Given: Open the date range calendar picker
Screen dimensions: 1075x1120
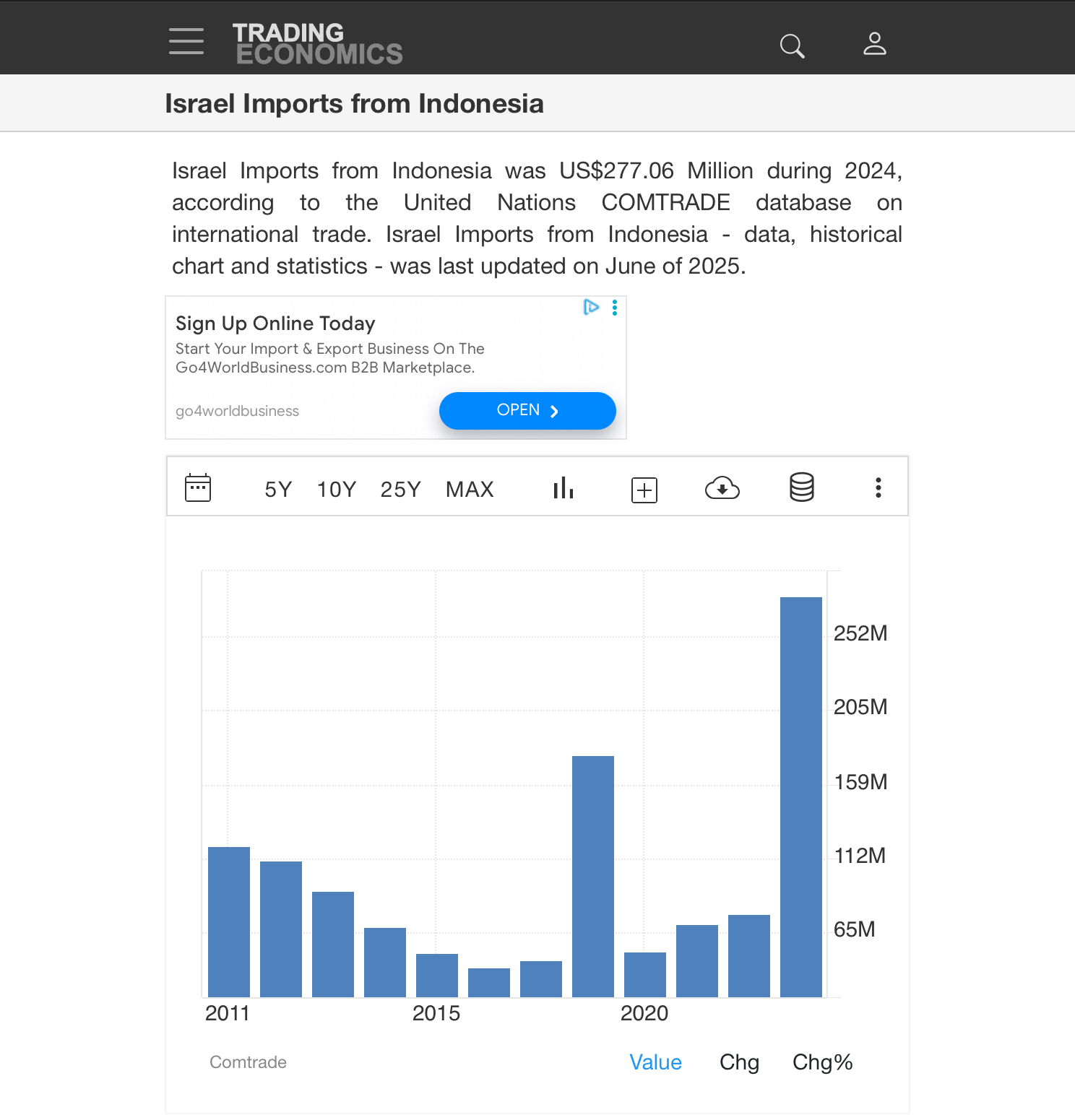Looking at the screenshot, I should (x=198, y=487).
